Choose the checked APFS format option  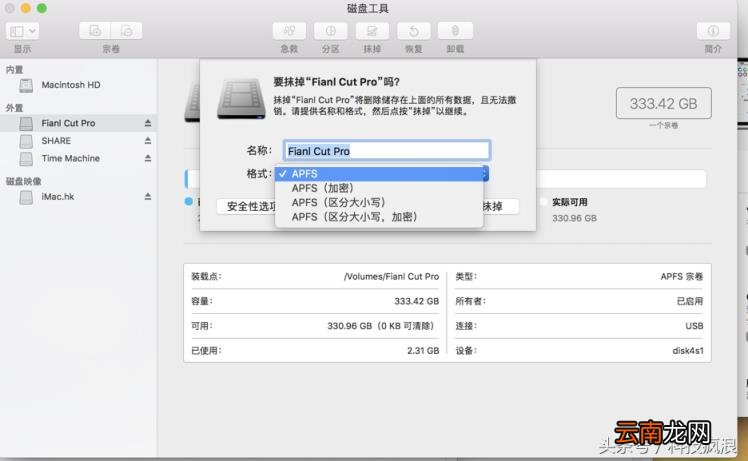point(379,174)
